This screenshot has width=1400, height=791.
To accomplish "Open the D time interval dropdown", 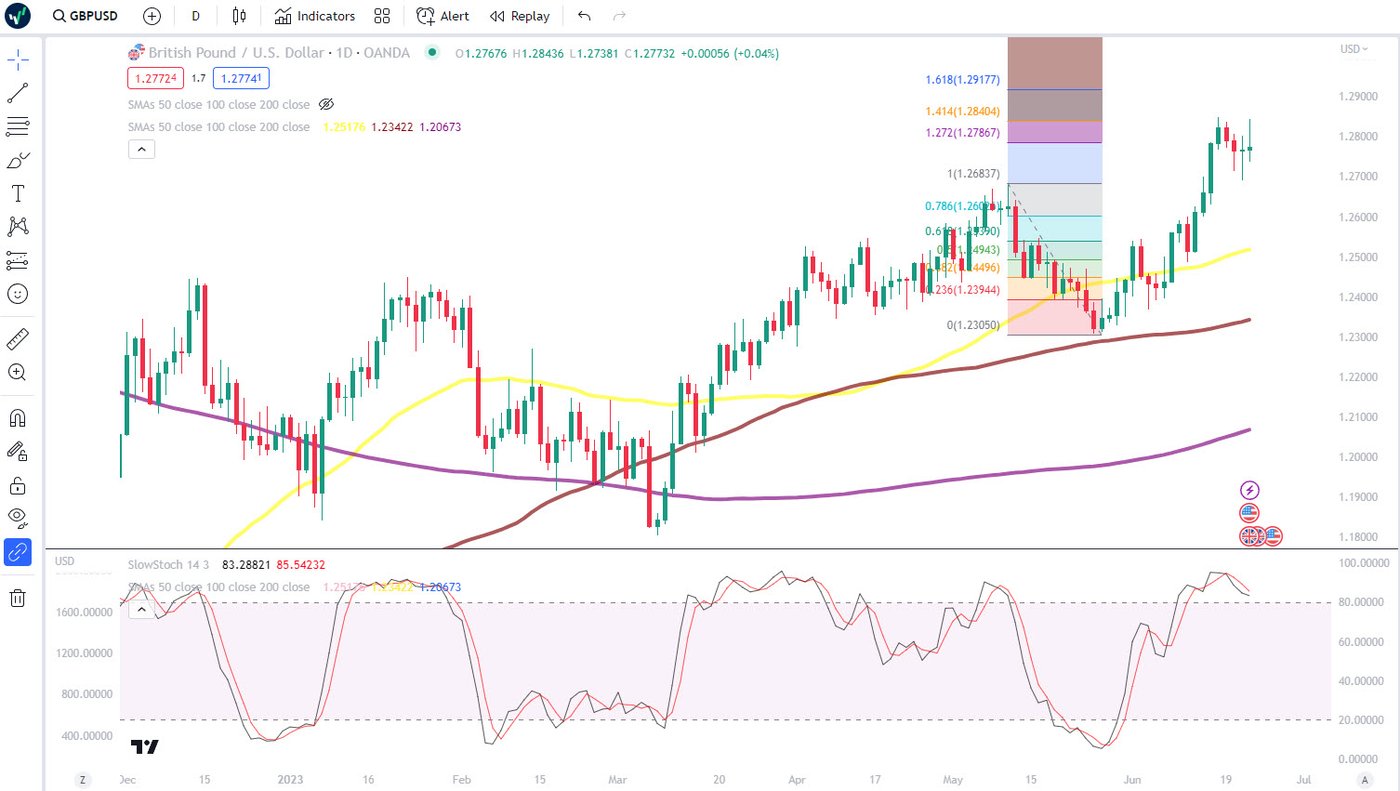I will tap(195, 16).
